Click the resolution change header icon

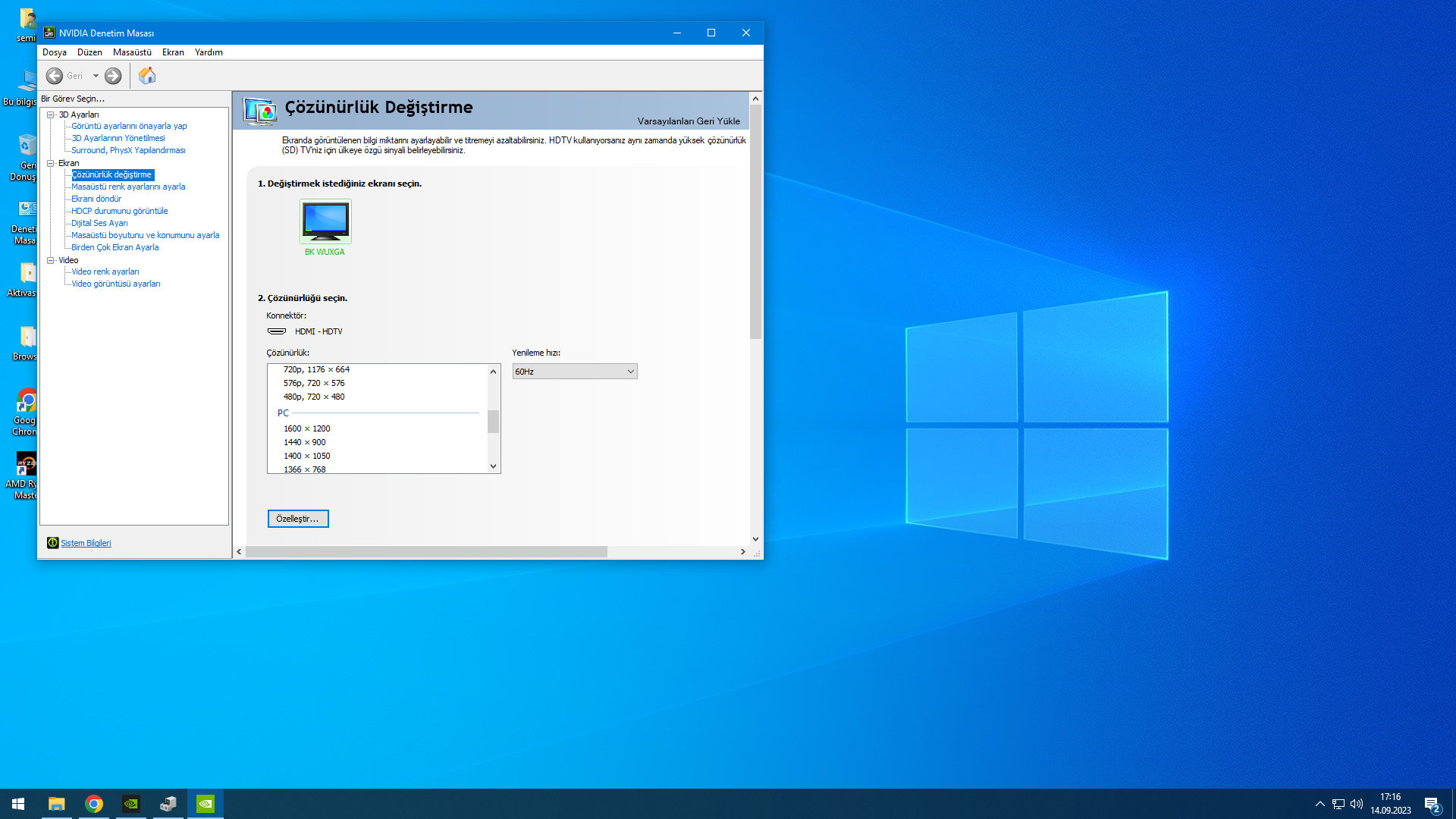coord(260,111)
